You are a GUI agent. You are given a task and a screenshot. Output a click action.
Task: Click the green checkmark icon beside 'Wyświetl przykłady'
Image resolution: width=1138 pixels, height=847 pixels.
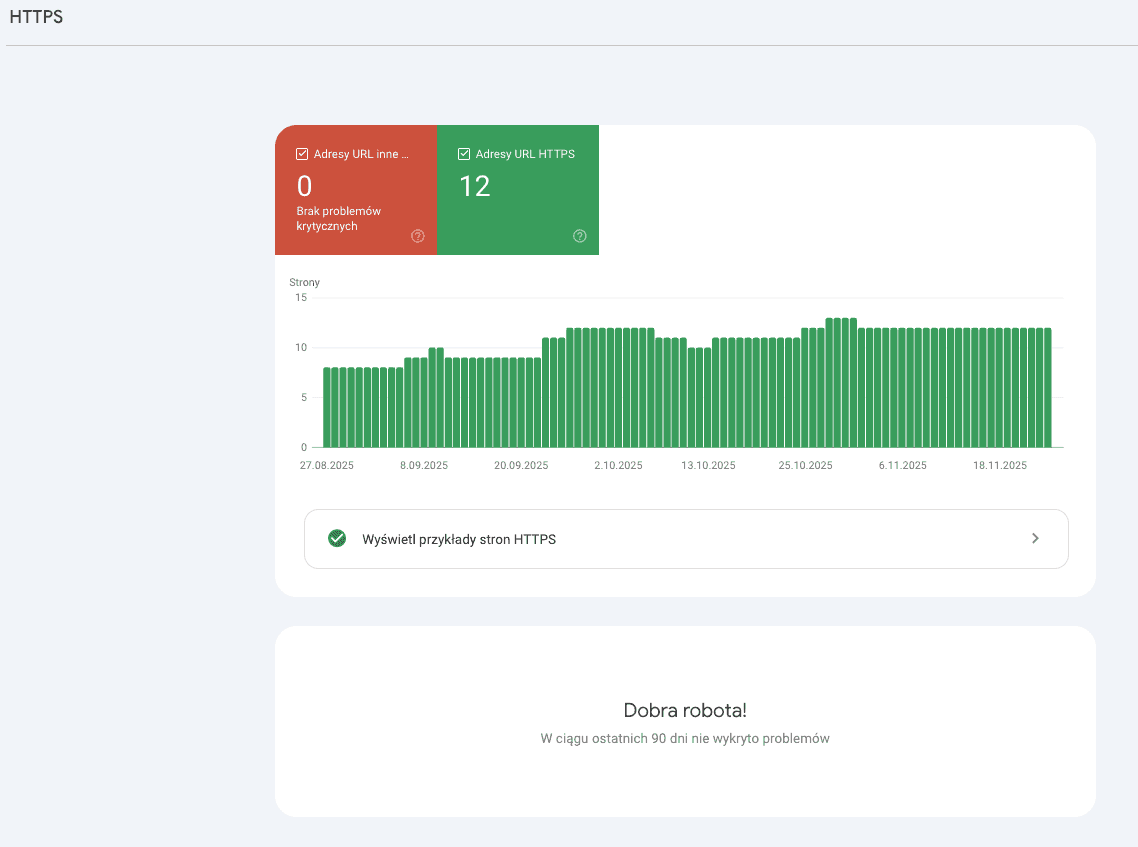tap(337, 539)
